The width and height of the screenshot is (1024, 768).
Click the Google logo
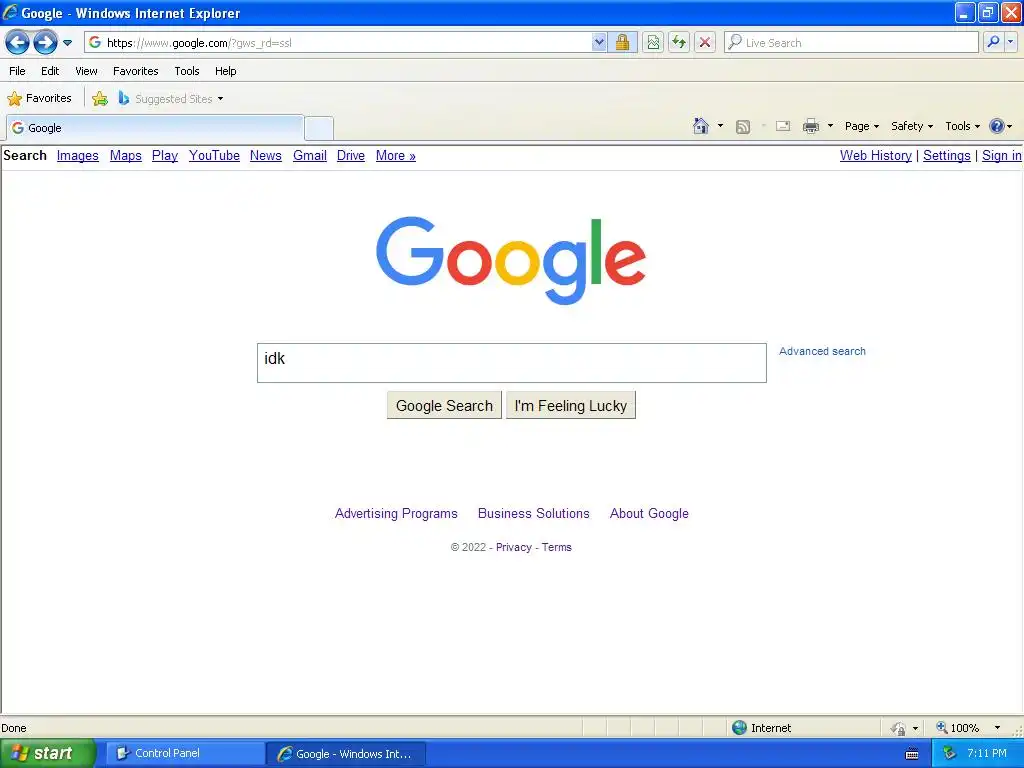coord(511,260)
